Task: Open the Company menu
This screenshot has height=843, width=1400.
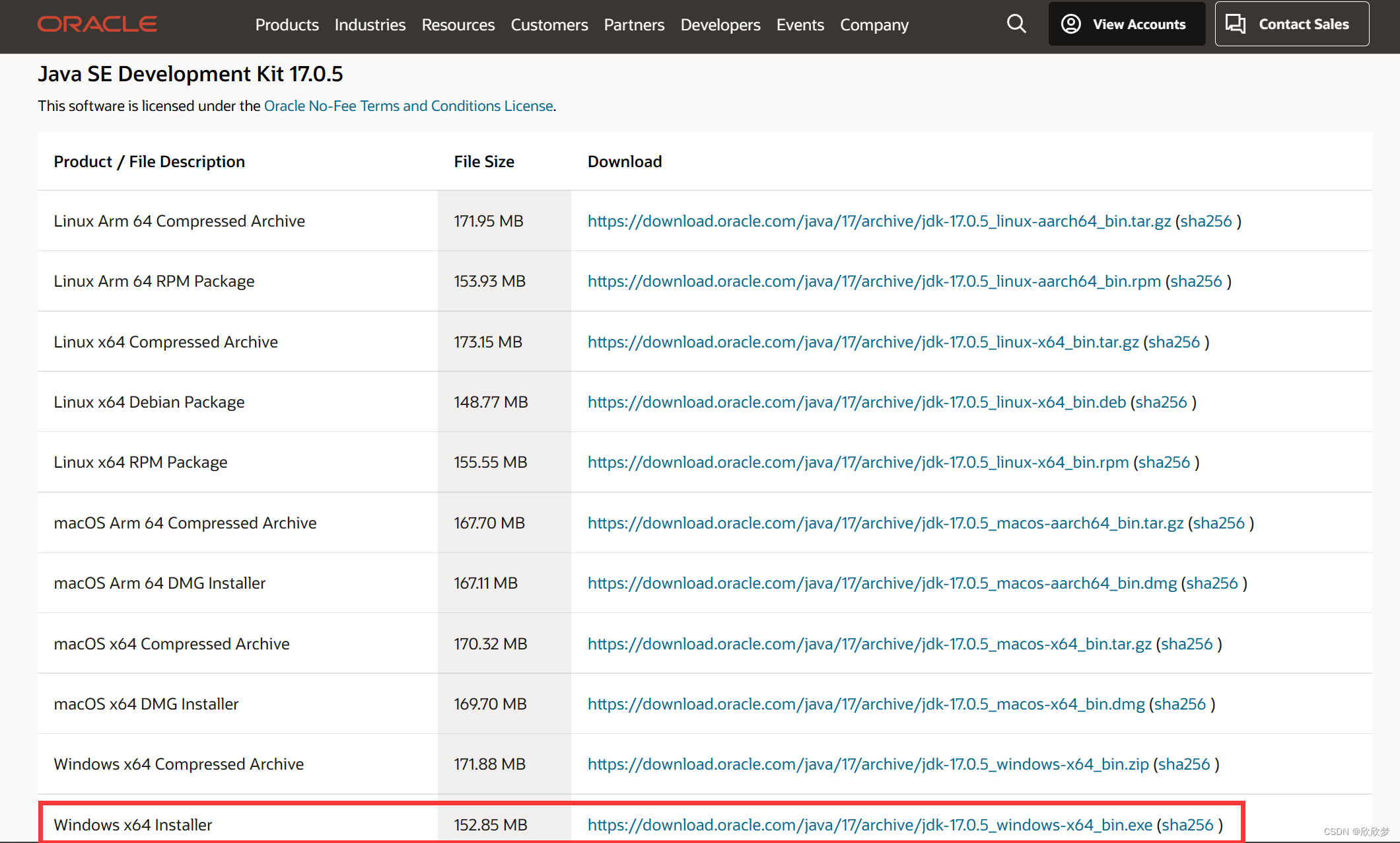Action: click(874, 24)
